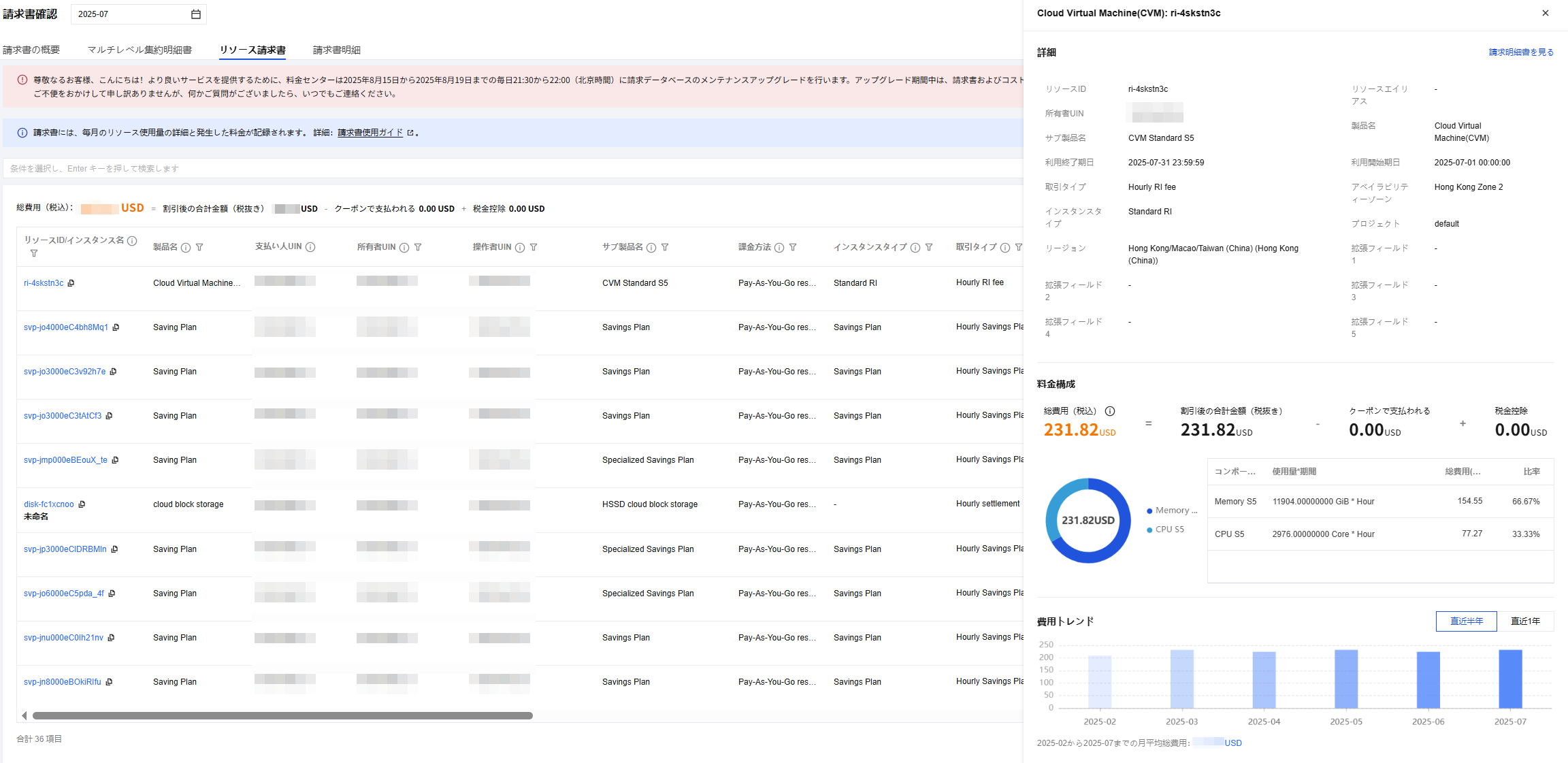Click the info icon next to 製品名 header
Image resolution: width=1568 pixels, height=763 pixels.
click(185, 248)
